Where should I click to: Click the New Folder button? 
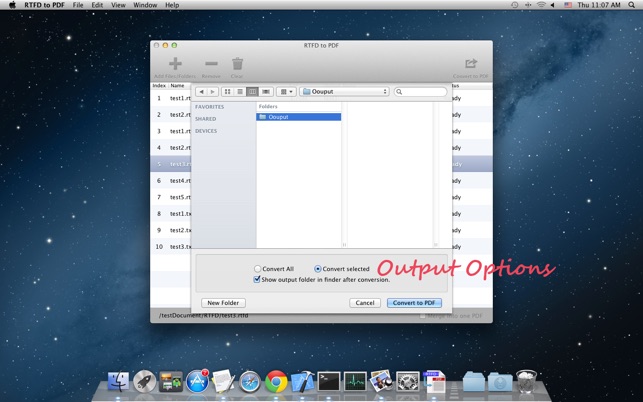[x=223, y=303]
